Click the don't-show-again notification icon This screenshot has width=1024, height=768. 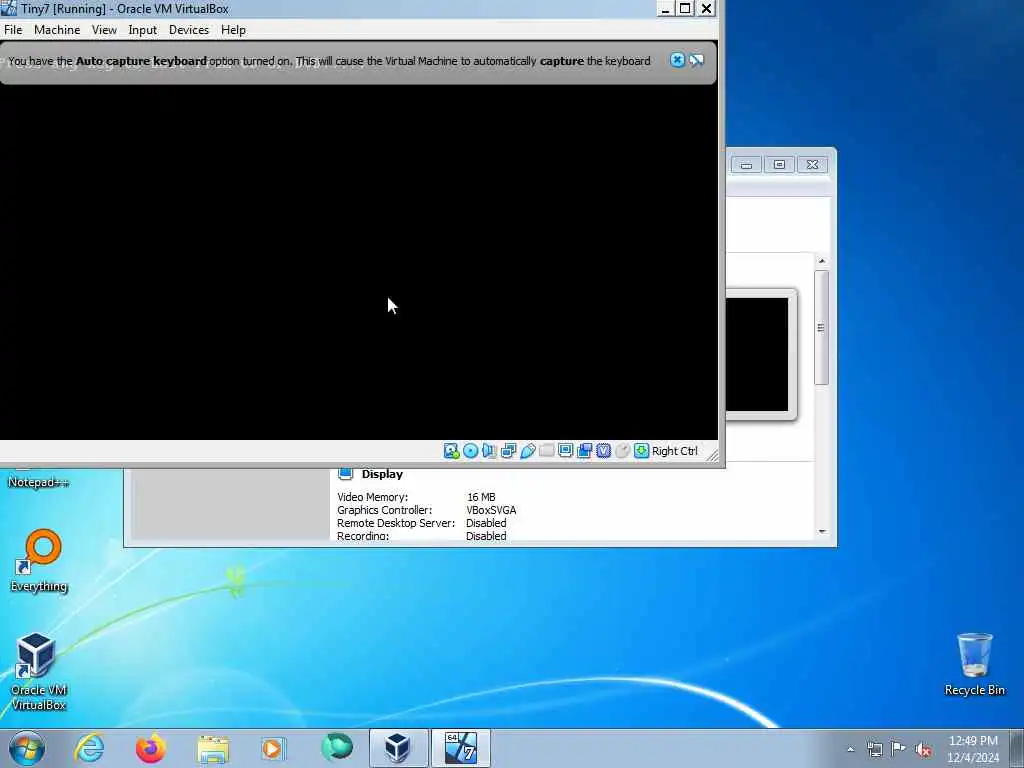[x=697, y=60]
